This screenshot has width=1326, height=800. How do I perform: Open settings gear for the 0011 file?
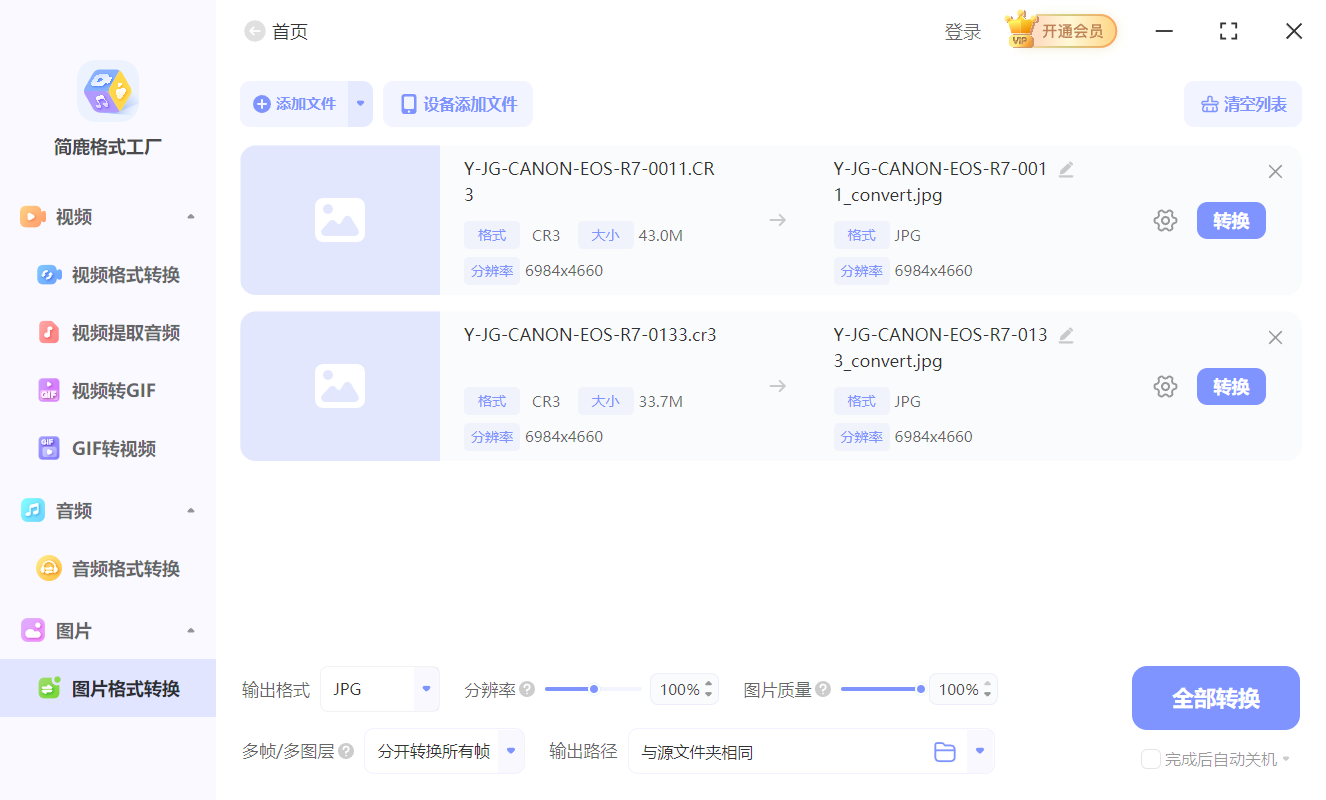(1165, 221)
